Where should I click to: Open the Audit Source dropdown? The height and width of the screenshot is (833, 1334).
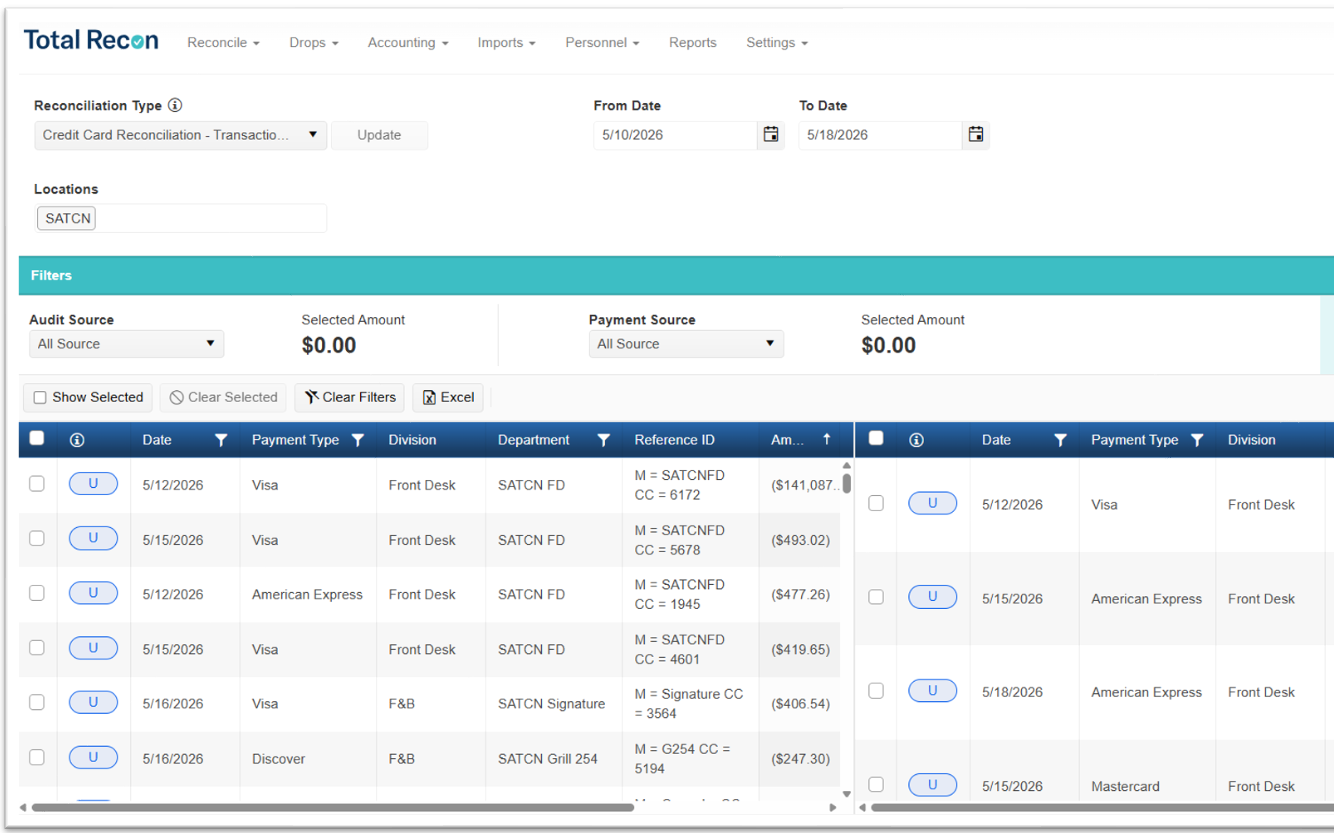click(126, 344)
